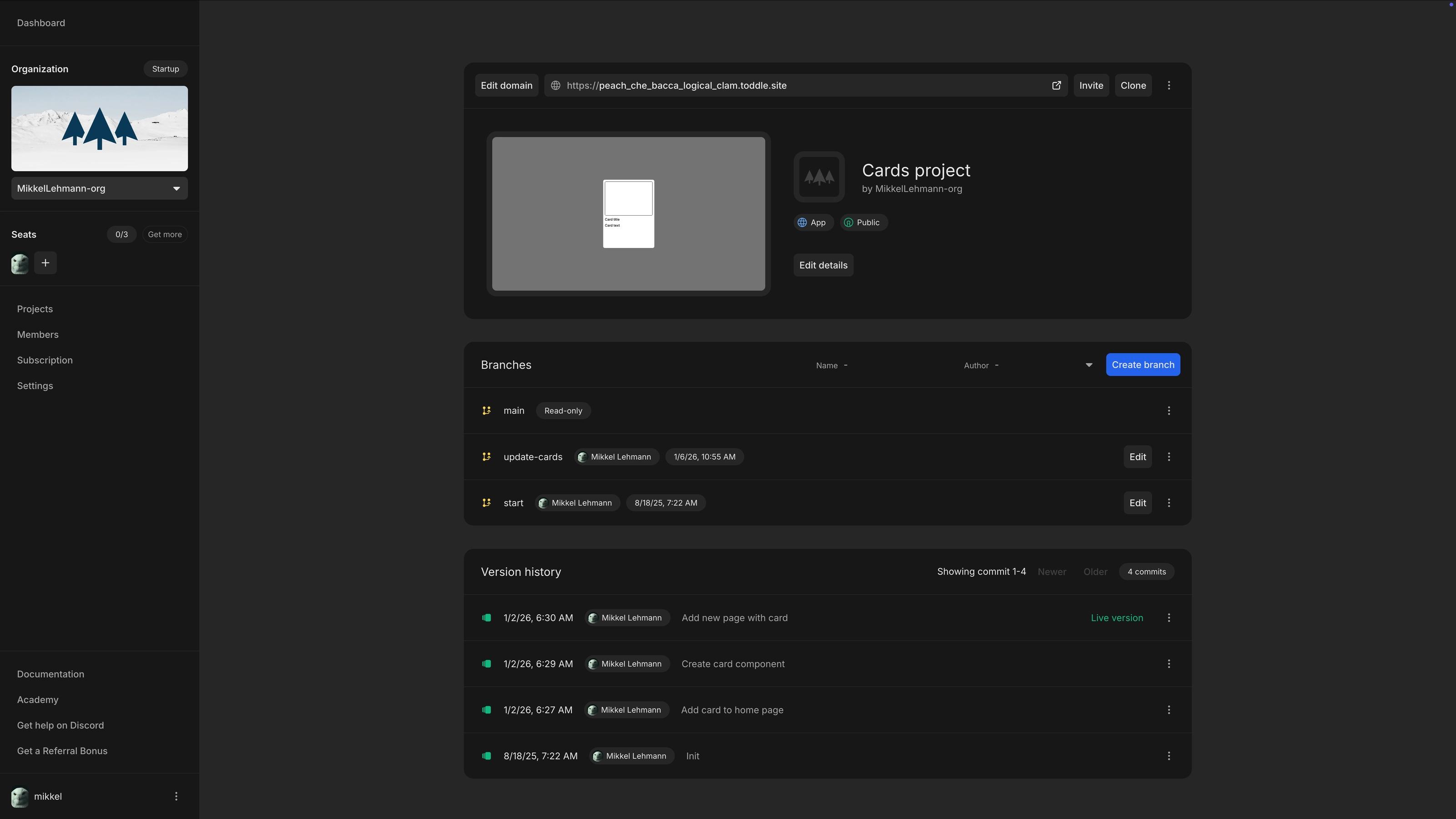The width and height of the screenshot is (1456, 819).
Task: Open the MikkelLehmann-org organization dropdown
Action: tap(99, 188)
